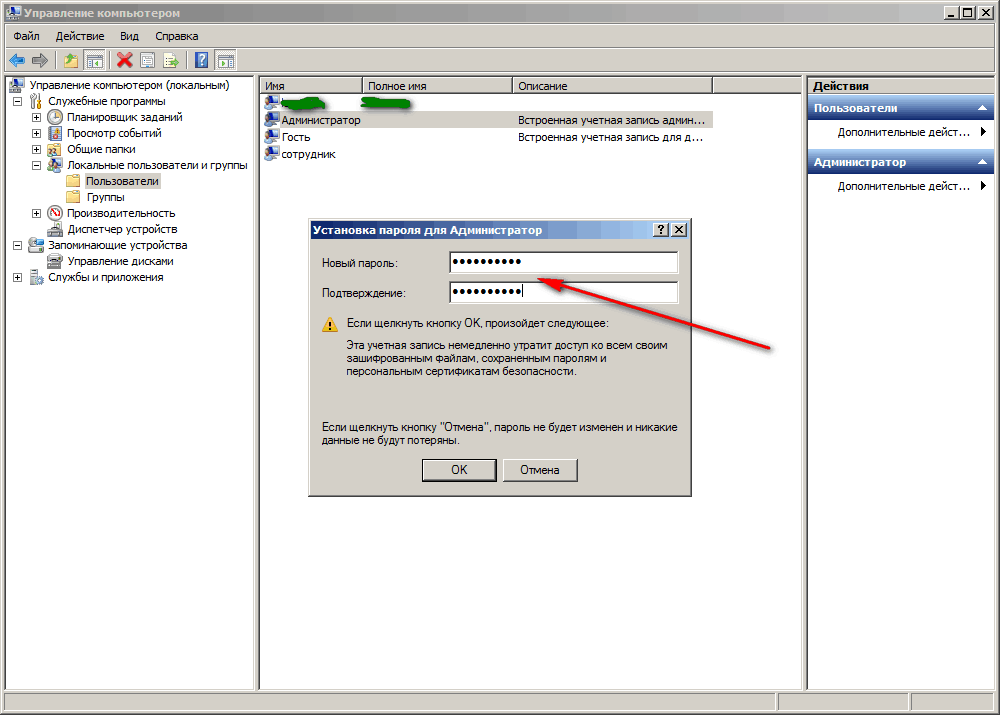
Task: Toggle the action pane toolbar icon
Action: 226,61
